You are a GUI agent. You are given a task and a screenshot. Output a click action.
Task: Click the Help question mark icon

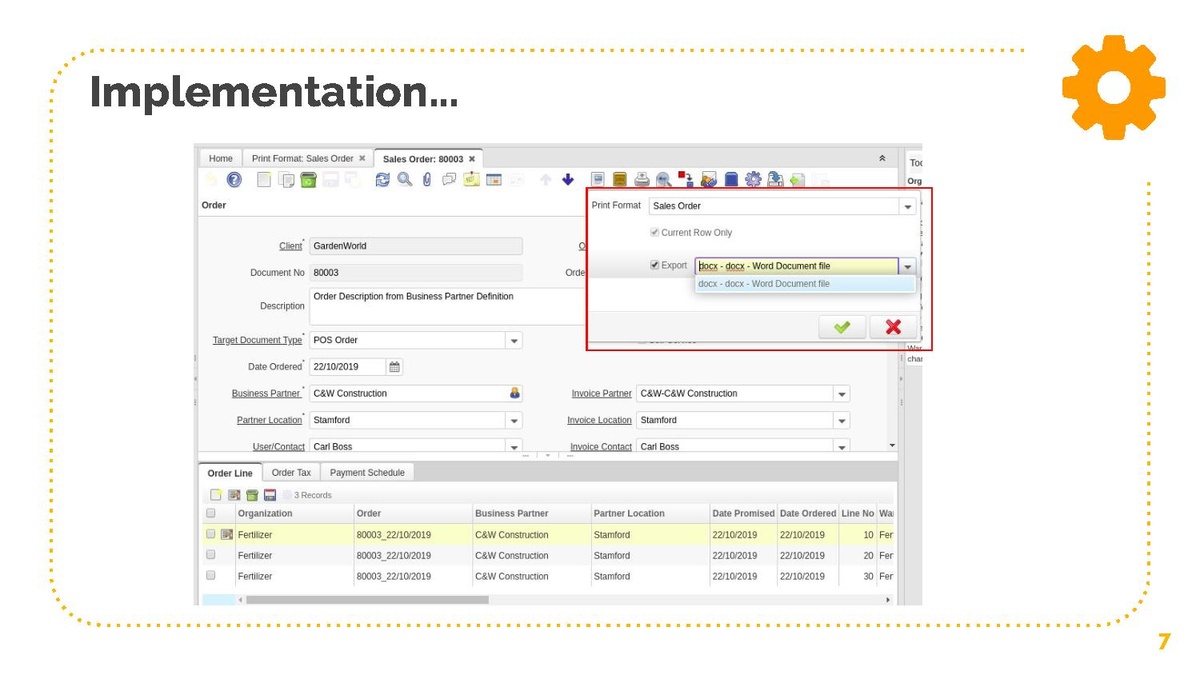[234, 180]
